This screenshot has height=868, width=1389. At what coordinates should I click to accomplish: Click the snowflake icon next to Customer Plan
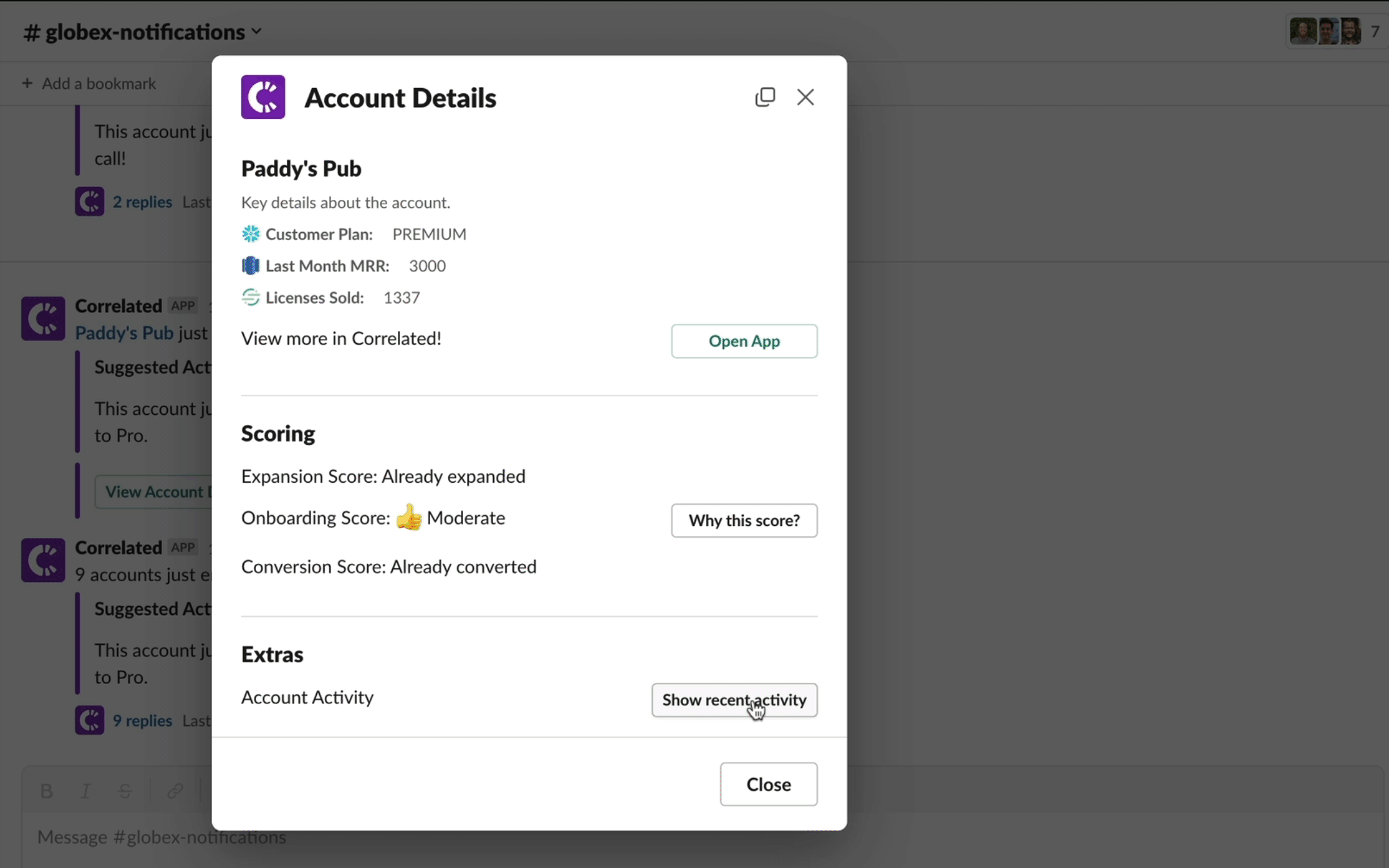(x=251, y=234)
